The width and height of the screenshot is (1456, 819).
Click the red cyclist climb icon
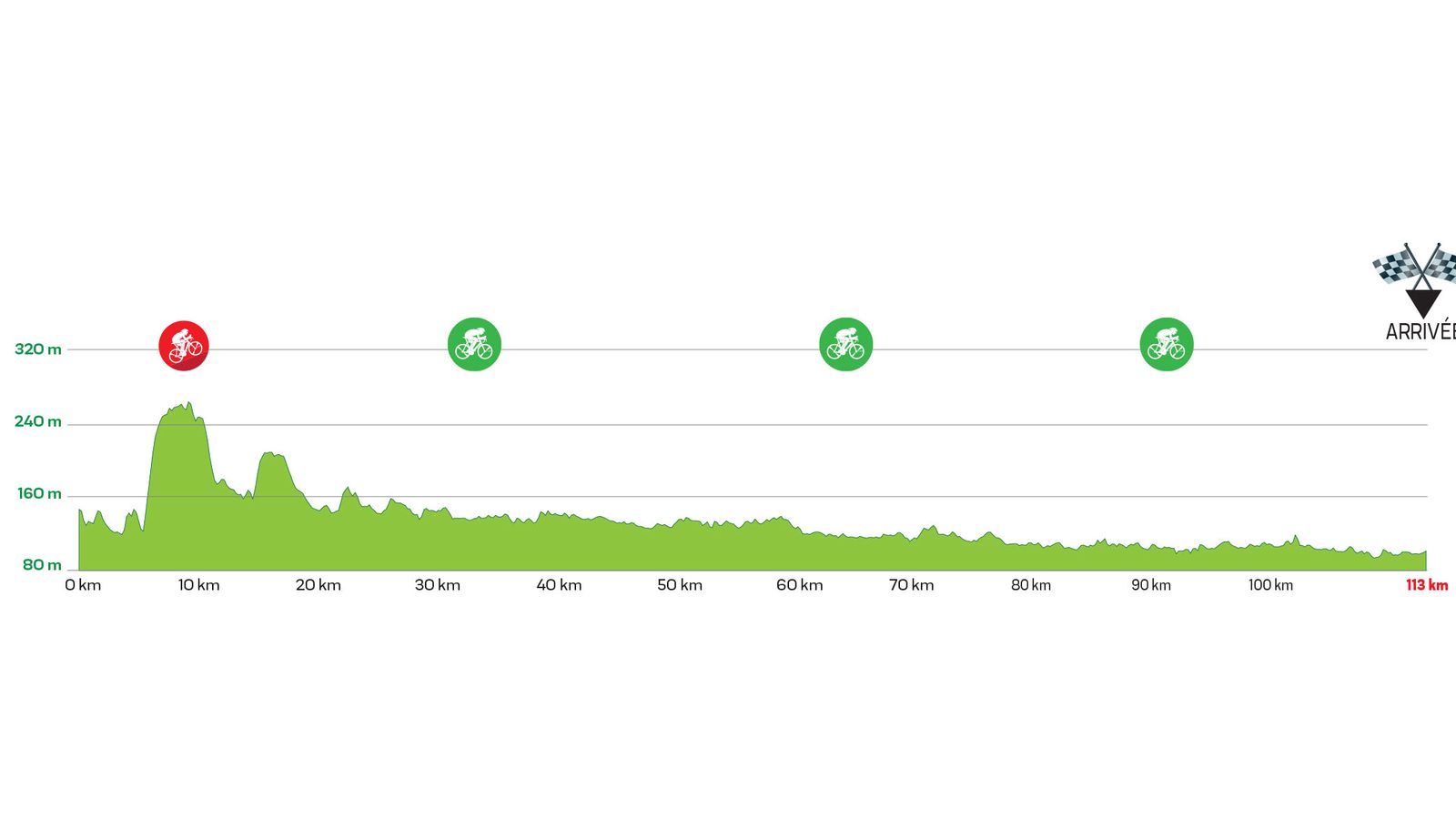click(184, 345)
